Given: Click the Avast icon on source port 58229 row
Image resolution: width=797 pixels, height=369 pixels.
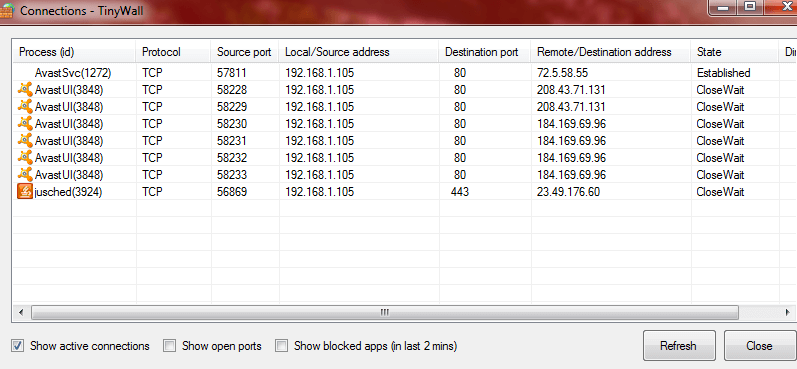Looking at the screenshot, I should (x=25, y=106).
